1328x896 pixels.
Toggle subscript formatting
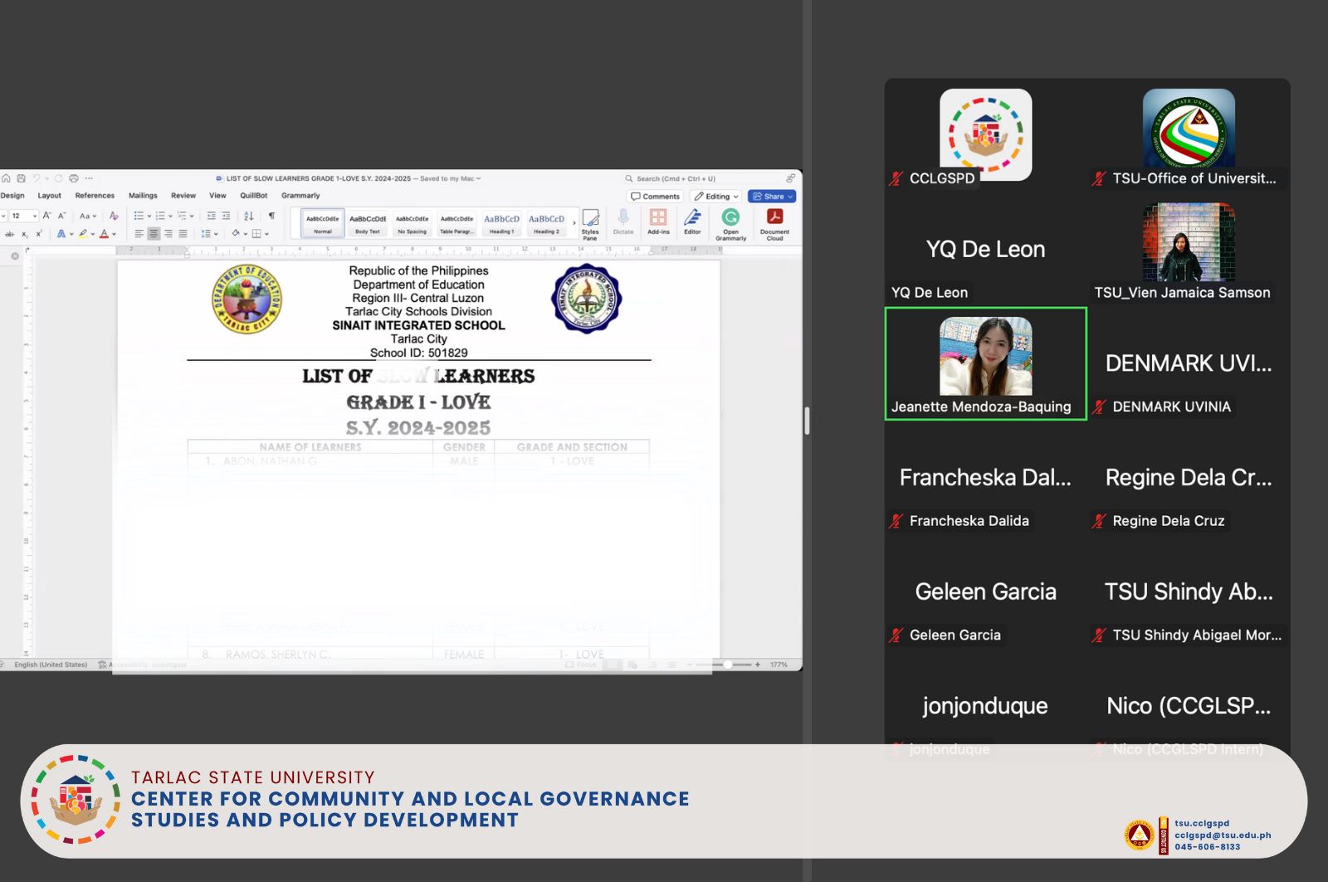25,234
